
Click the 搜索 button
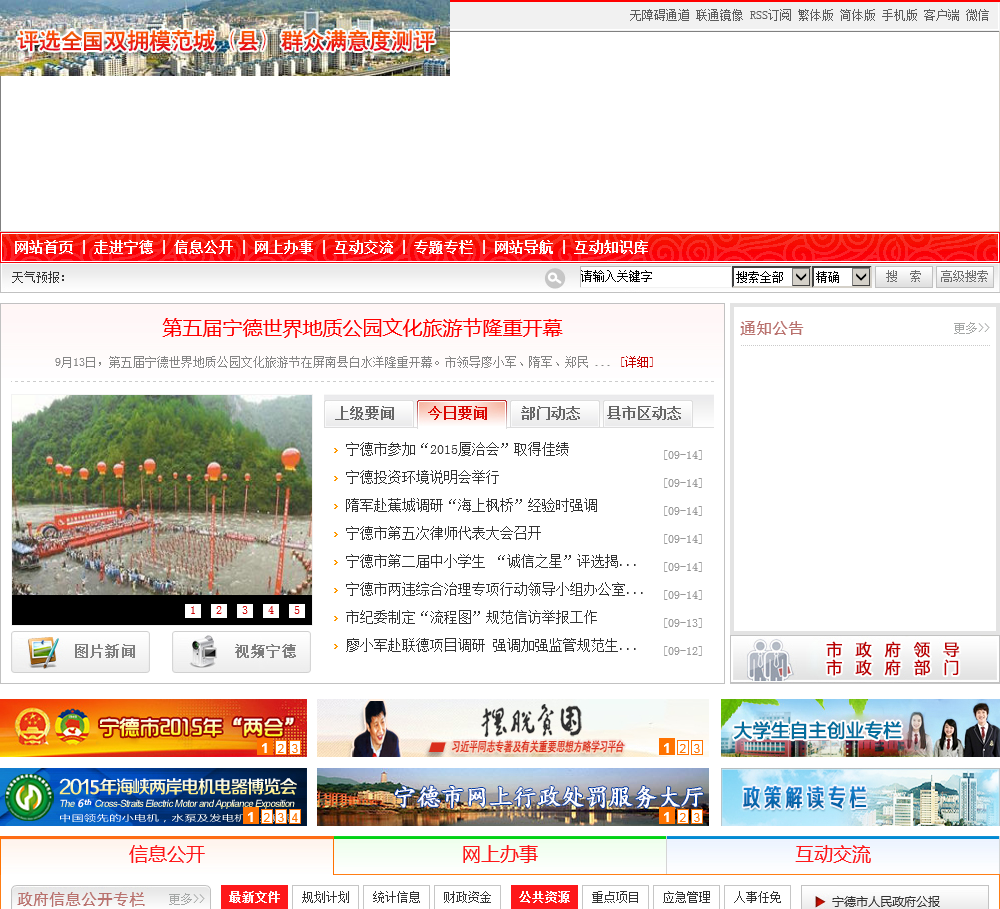click(x=904, y=277)
